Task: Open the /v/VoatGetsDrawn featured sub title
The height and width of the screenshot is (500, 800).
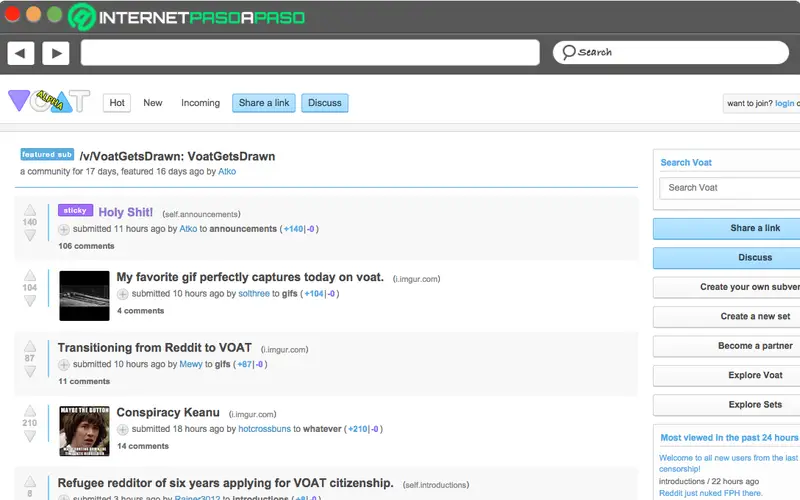Action: tap(177, 156)
